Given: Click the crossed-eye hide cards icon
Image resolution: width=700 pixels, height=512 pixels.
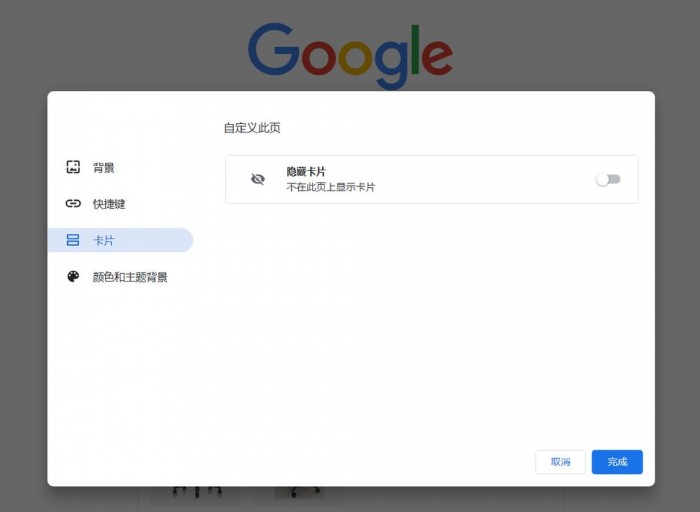Looking at the screenshot, I should (258, 179).
